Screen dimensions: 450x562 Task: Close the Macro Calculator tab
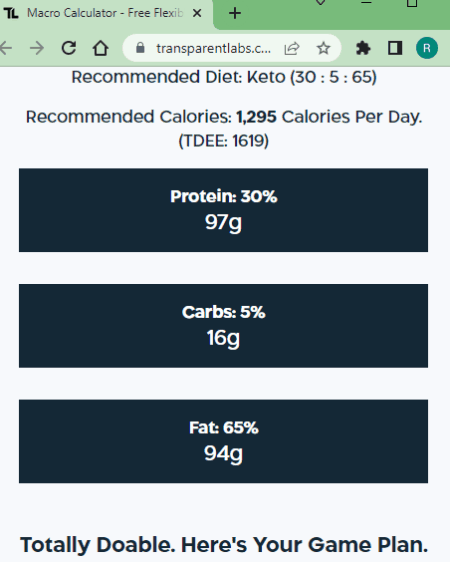[x=197, y=13]
